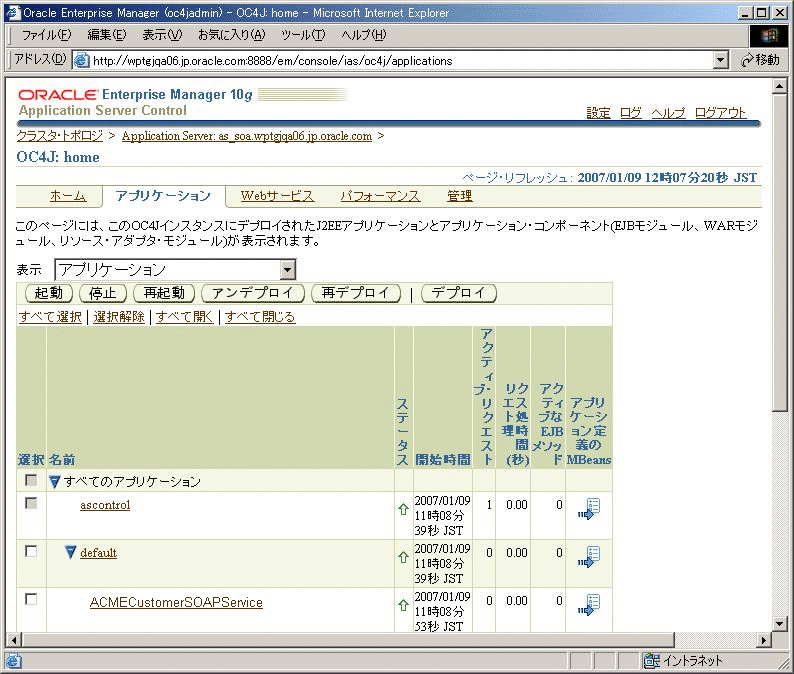This screenshot has height=674, width=794.
Task: Click the ログアウト link
Action: coord(721,113)
